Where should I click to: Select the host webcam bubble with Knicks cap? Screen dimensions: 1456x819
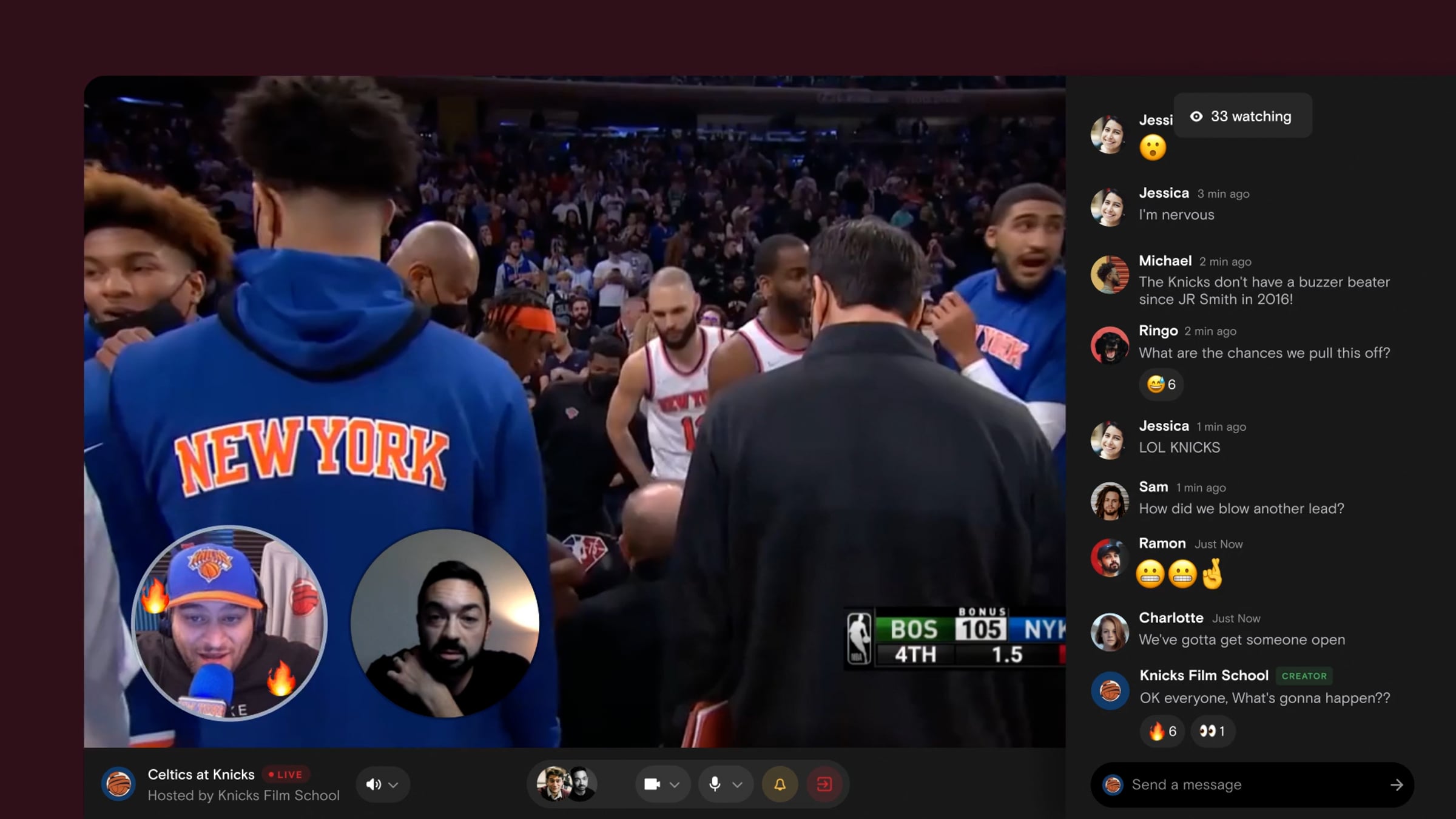pyautogui.click(x=229, y=623)
